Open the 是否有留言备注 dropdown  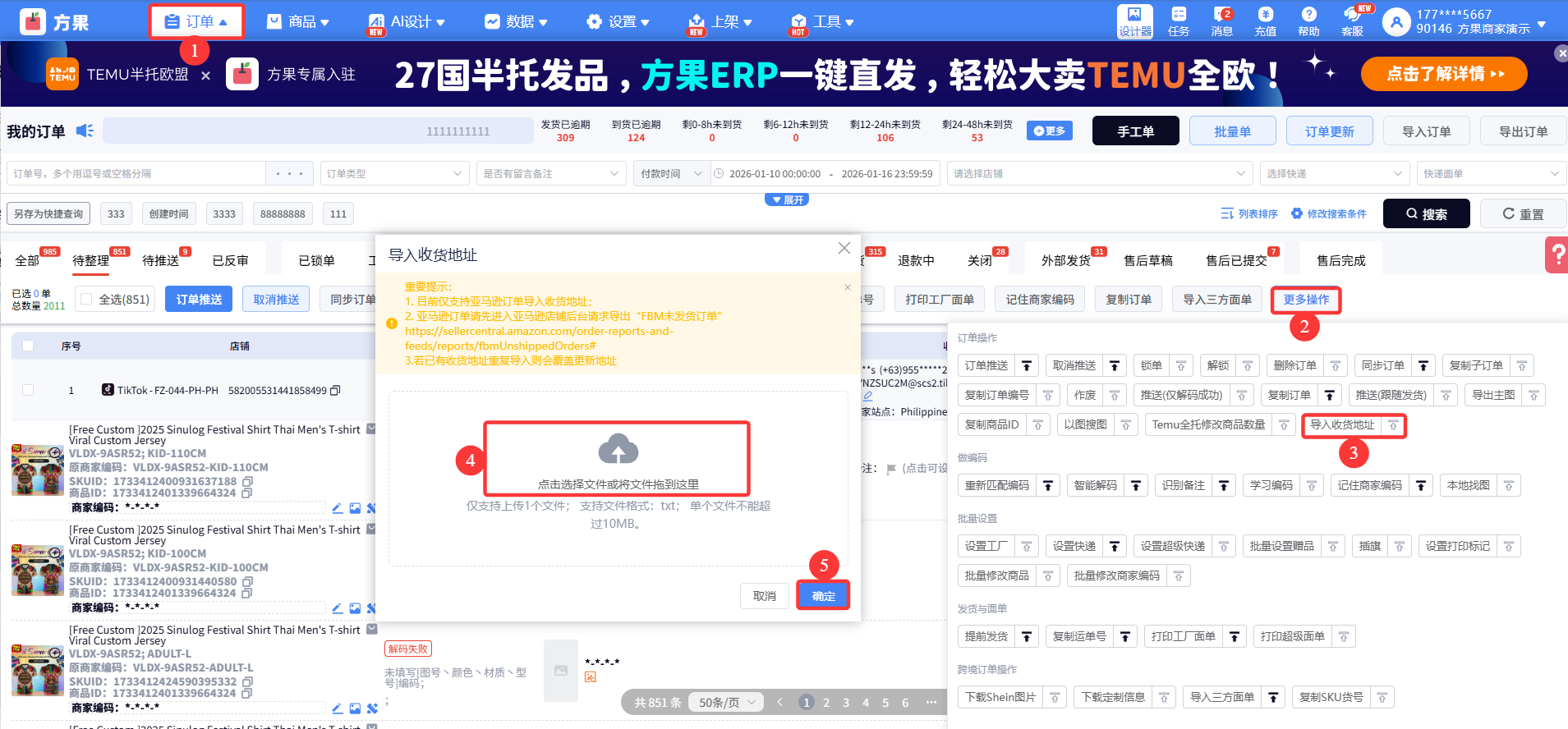[x=550, y=173]
